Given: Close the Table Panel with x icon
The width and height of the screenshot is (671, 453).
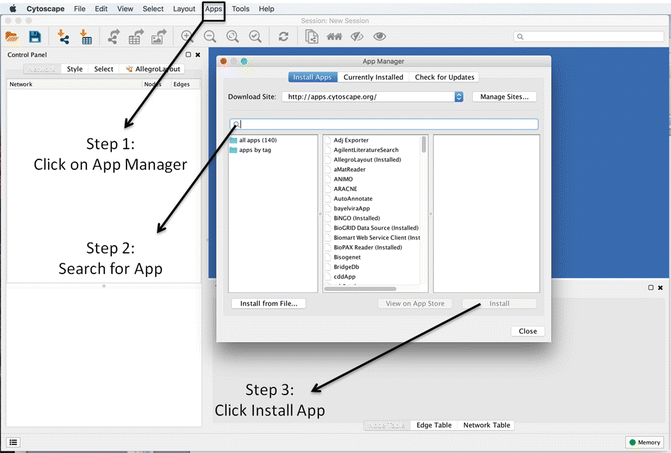Looking at the screenshot, I should (x=660, y=287).
